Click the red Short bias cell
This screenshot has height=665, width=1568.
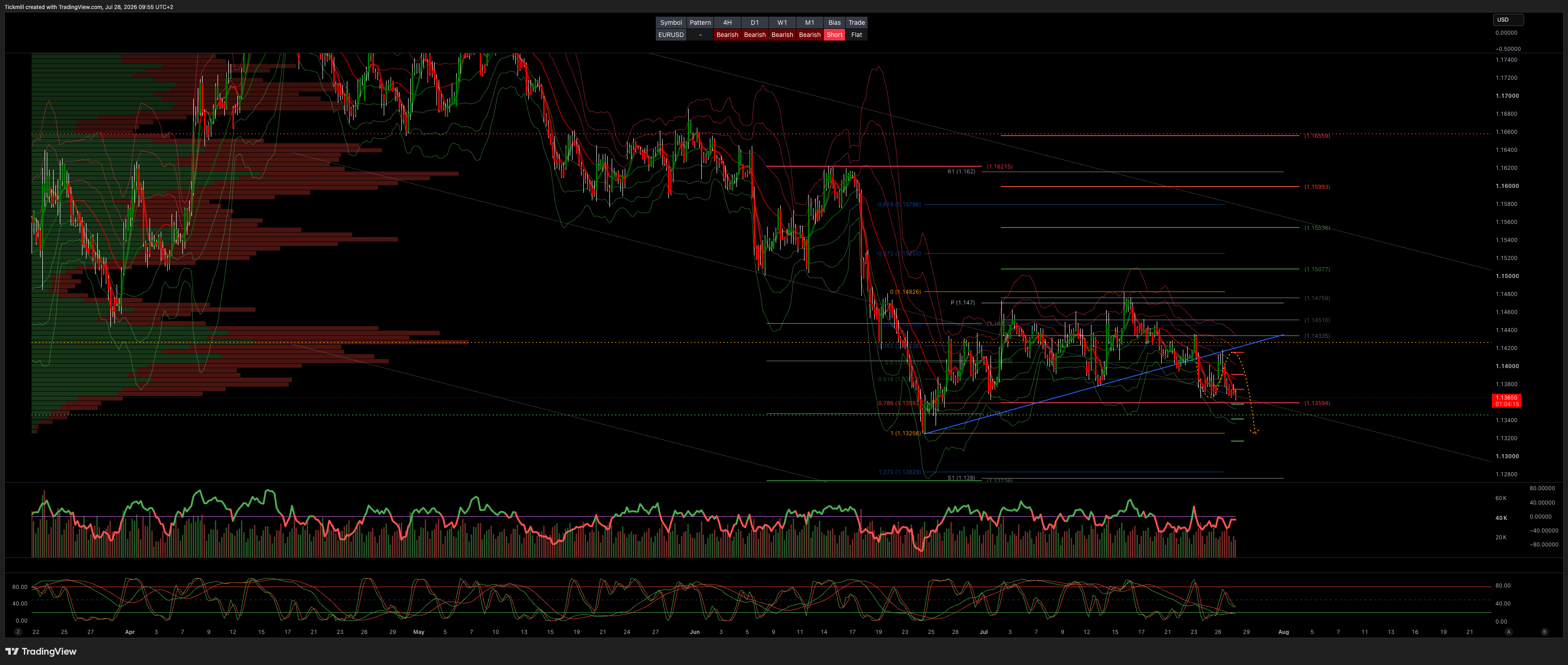835,35
